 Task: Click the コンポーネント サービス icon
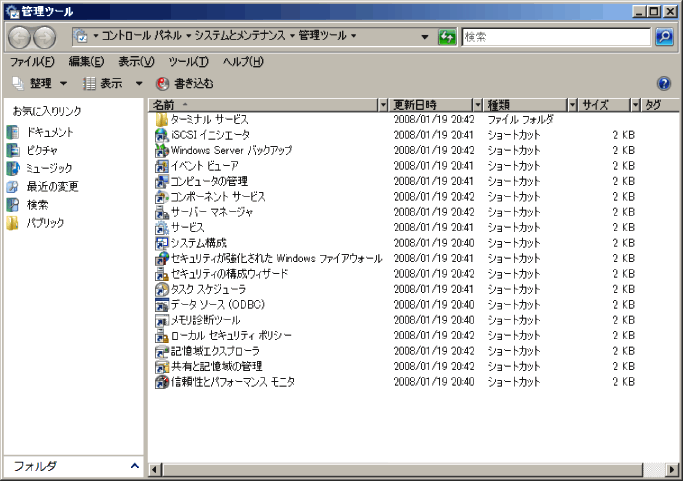click(162, 197)
